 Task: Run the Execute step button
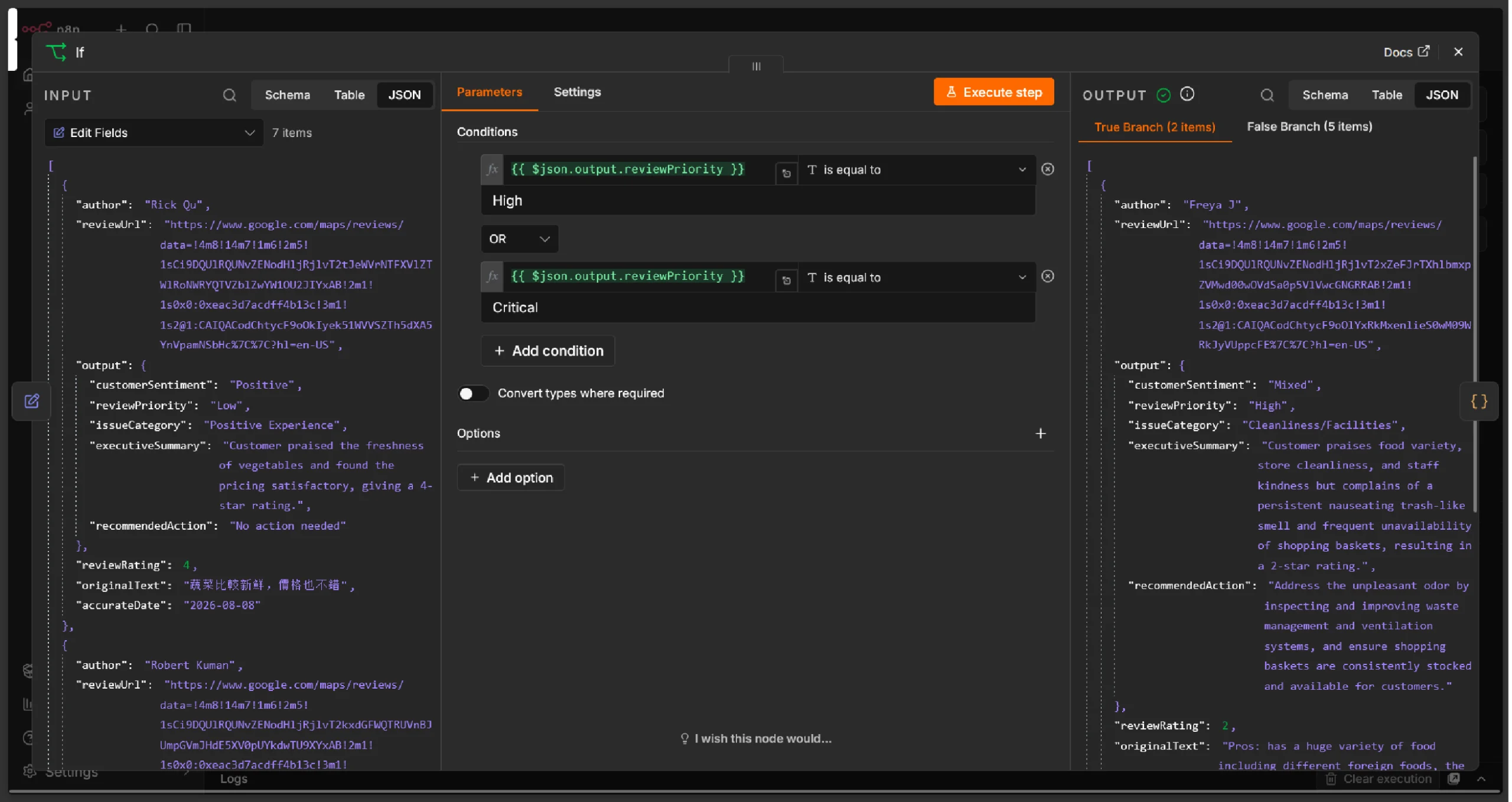click(993, 92)
